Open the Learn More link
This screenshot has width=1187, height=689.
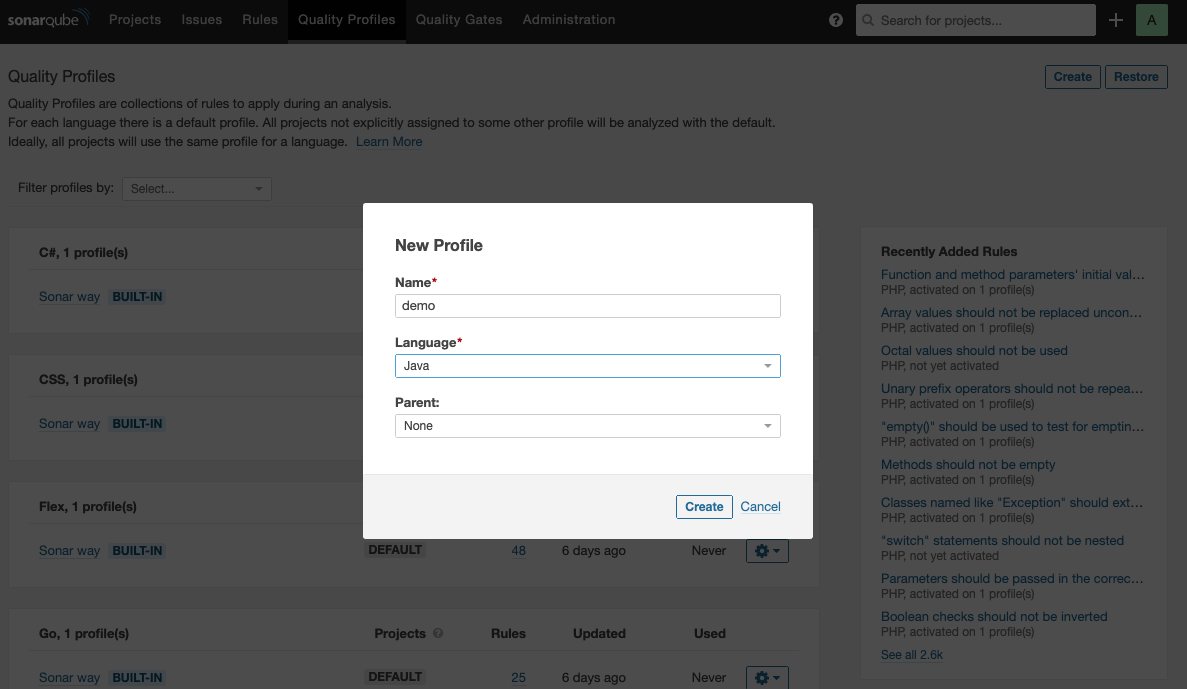tap(389, 141)
